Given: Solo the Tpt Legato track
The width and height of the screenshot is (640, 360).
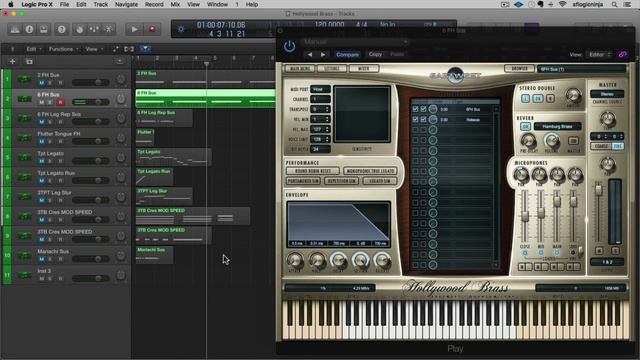Looking at the screenshot, I should (51, 161).
